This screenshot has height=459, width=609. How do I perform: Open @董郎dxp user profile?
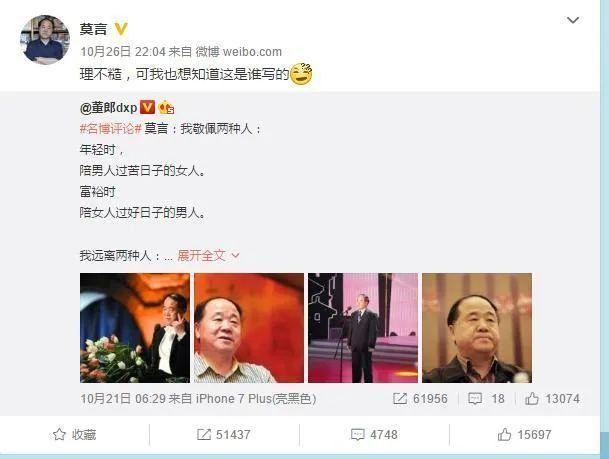coord(108,108)
